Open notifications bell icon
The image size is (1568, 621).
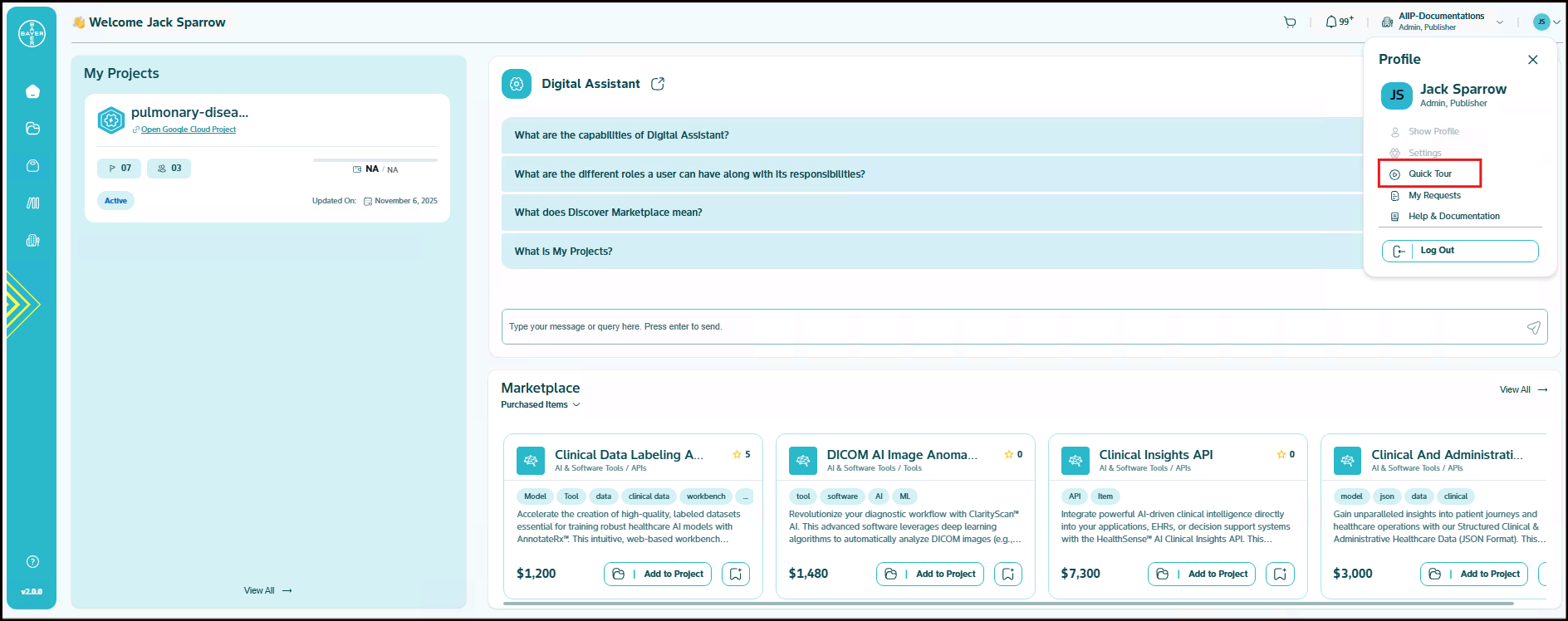[1331, 22]
